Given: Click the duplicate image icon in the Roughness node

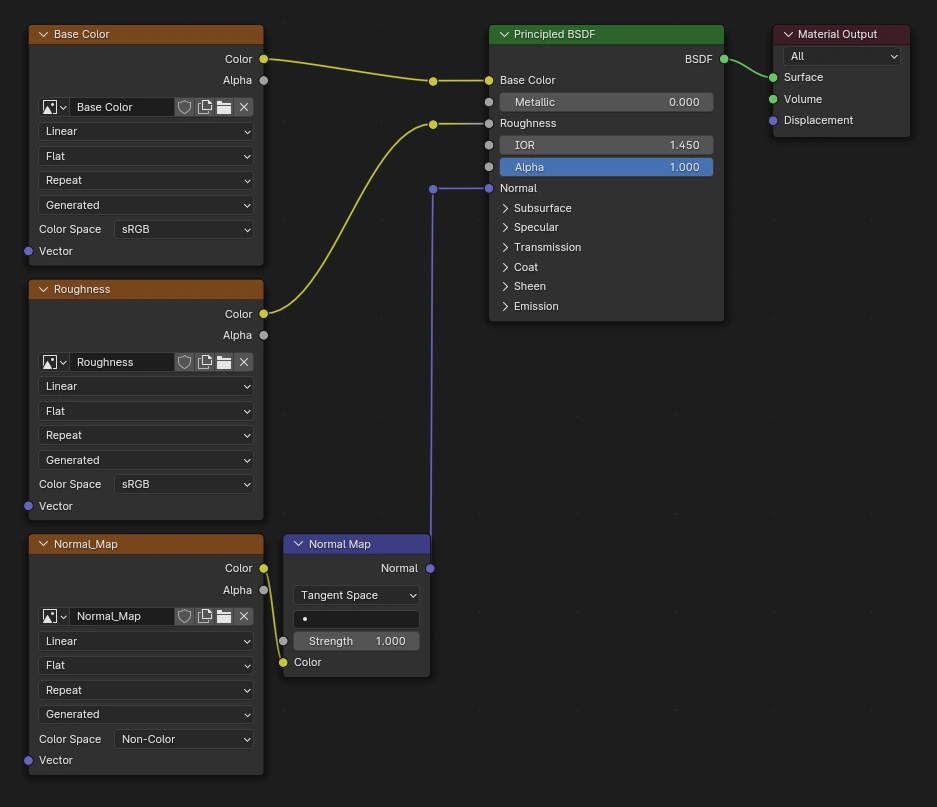Looking at the screenshot, I should (x=204, y=362).
